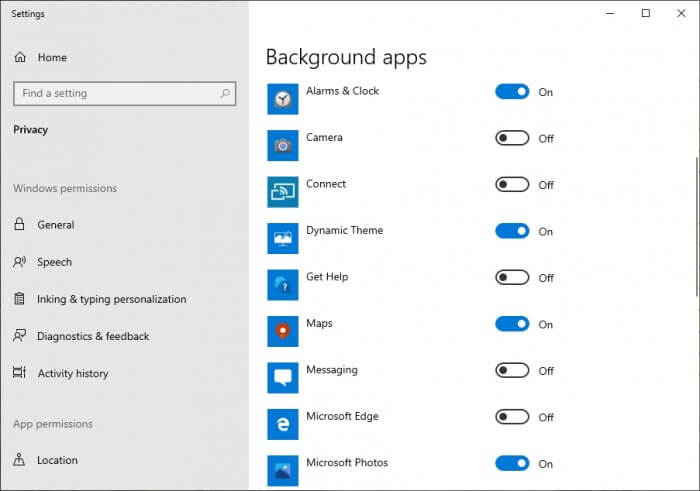Viewport: 700px width, 491px height.
Task: Click the Activity history icon
Action: click(20, 372)
